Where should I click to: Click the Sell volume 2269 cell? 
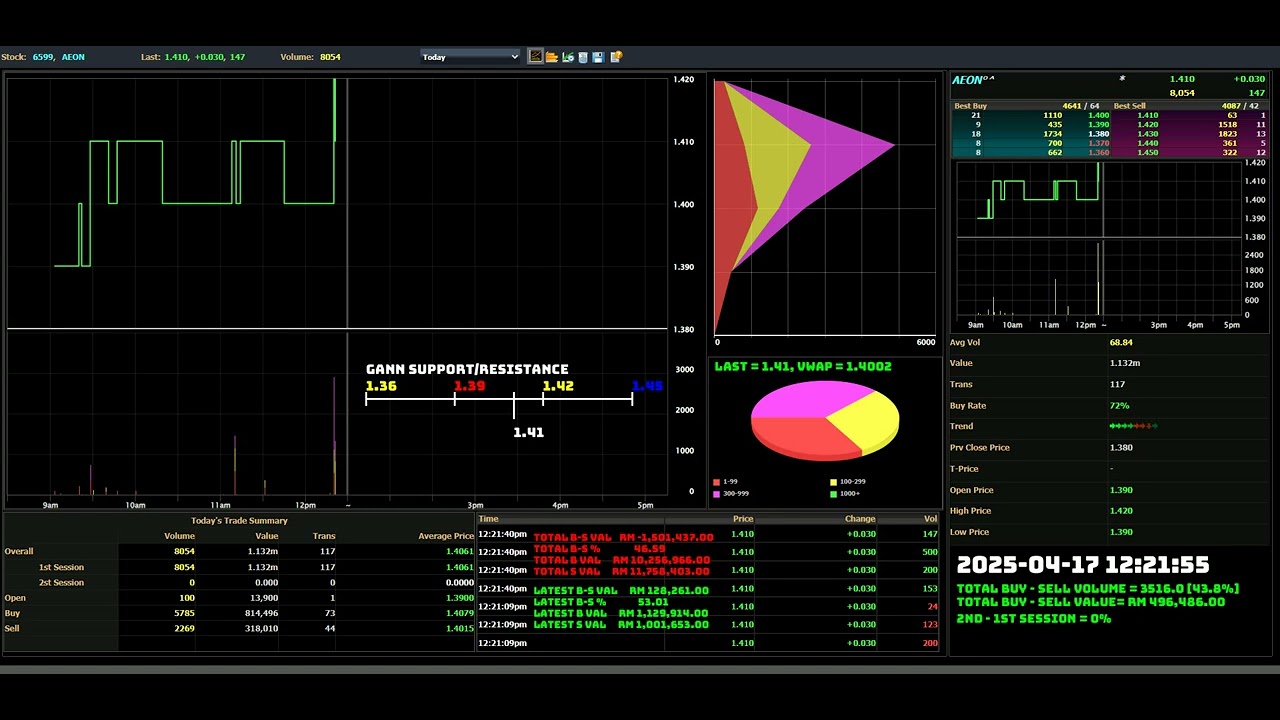tap(183, 629)
